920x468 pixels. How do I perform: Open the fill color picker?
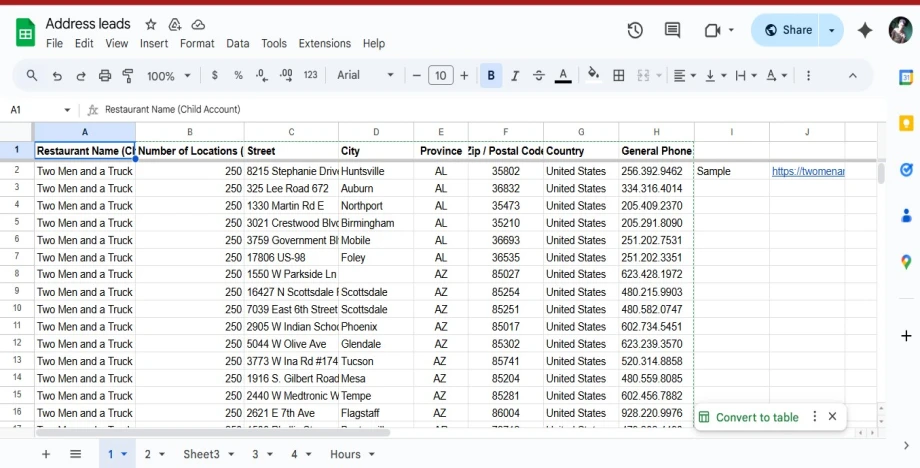(x=593, y=75)
